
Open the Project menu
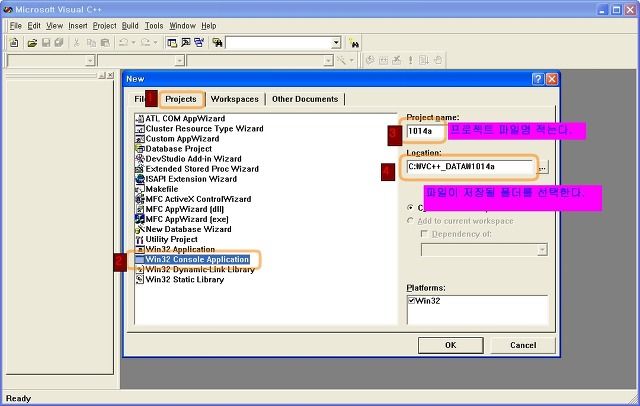104,26
